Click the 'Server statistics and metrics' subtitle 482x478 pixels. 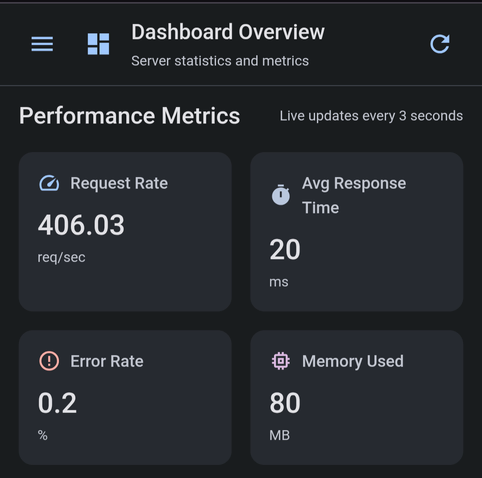(220, 61)
